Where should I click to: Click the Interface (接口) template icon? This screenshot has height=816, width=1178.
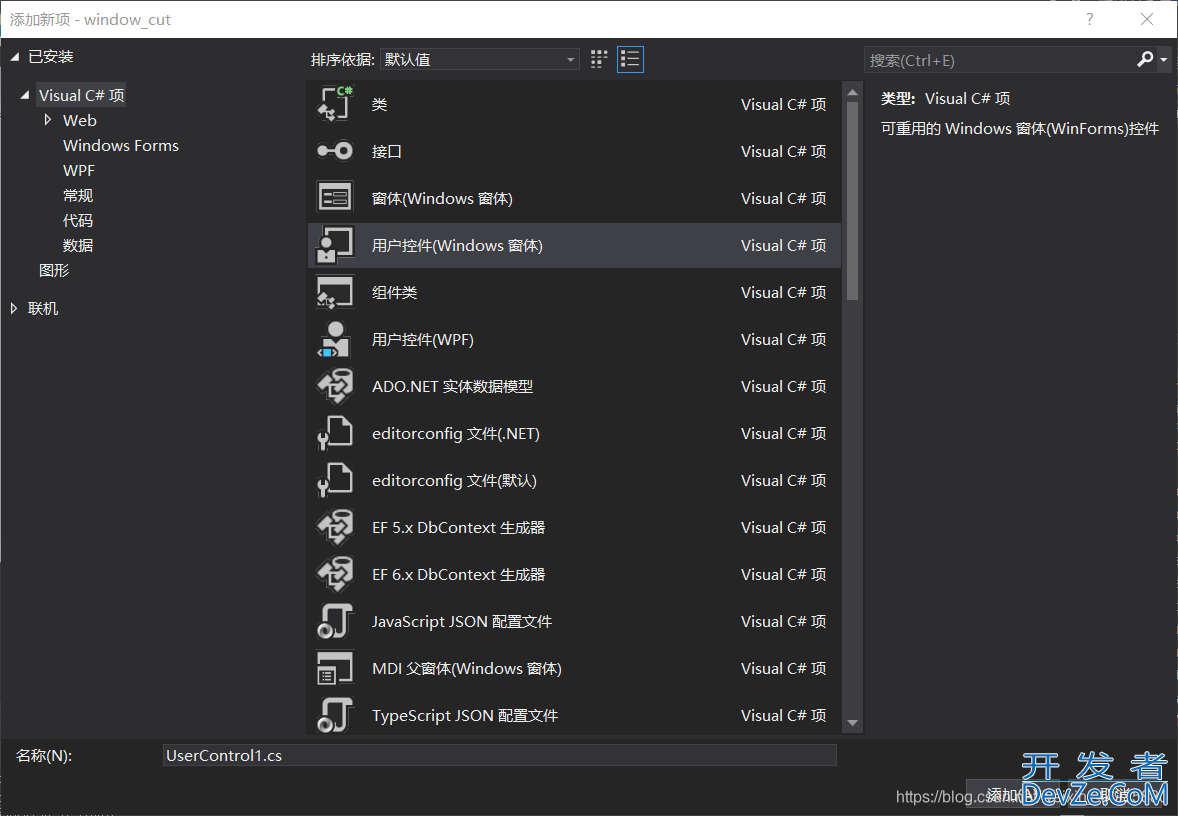pos(335,151)
